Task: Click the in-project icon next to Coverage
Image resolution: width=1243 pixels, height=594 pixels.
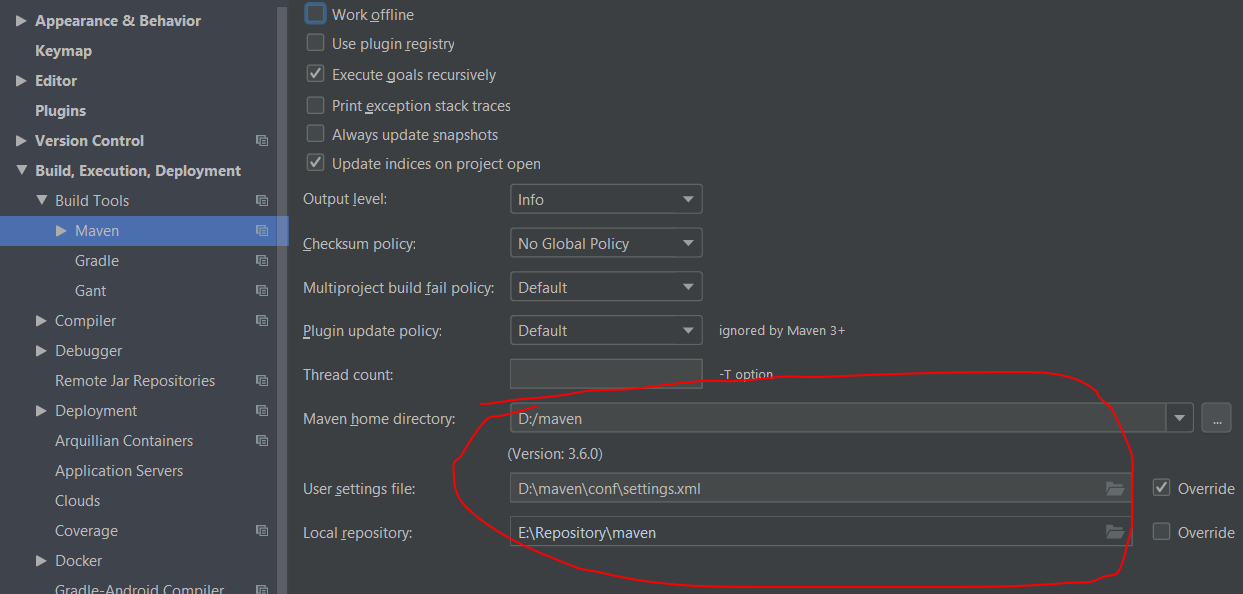Action: [262, 530]
